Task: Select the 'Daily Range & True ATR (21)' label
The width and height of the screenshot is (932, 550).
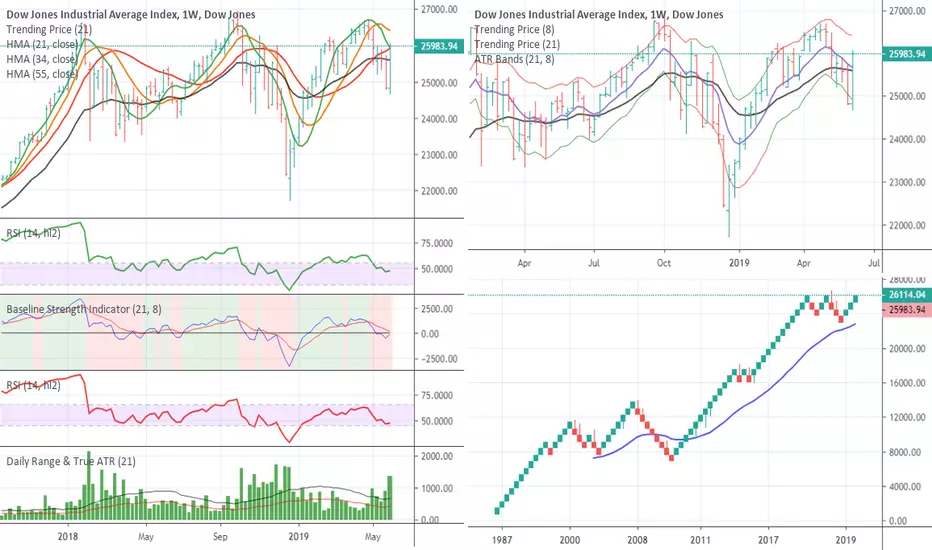Action: [71, 461]
